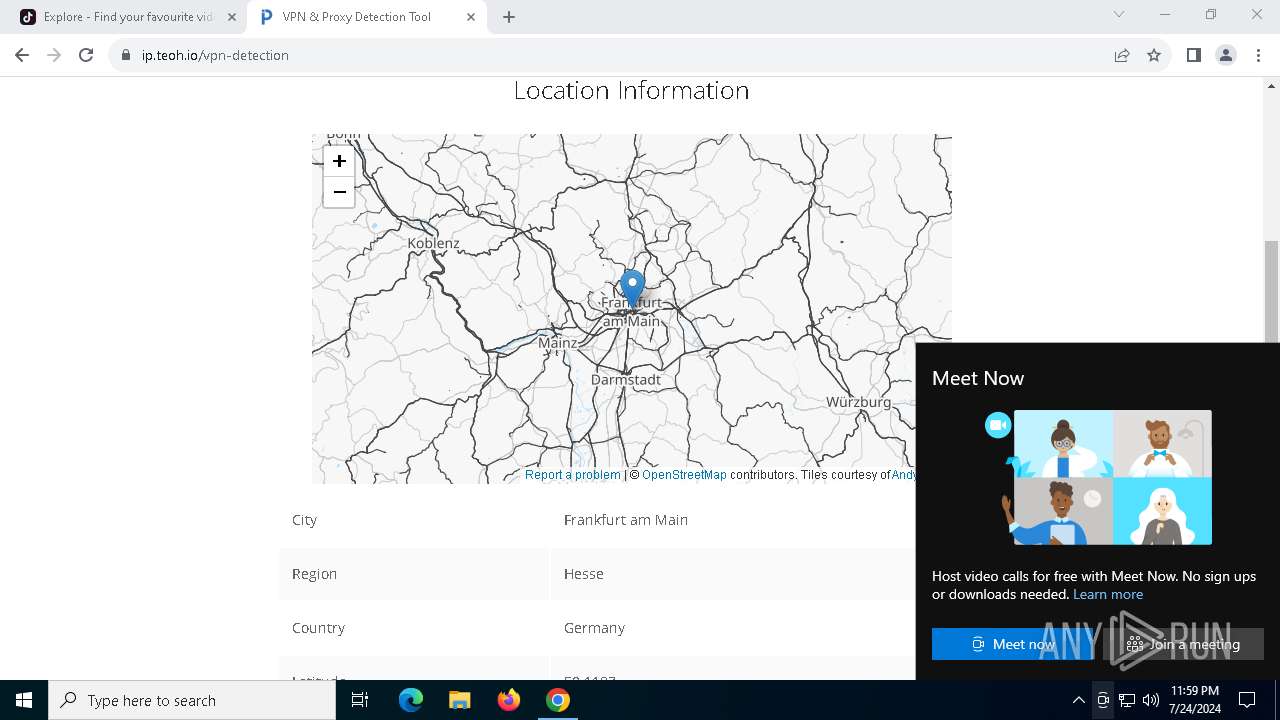Open network settings tray icon
The height and width of the screenshot is (720, 1280).
tap(1127, 700)
